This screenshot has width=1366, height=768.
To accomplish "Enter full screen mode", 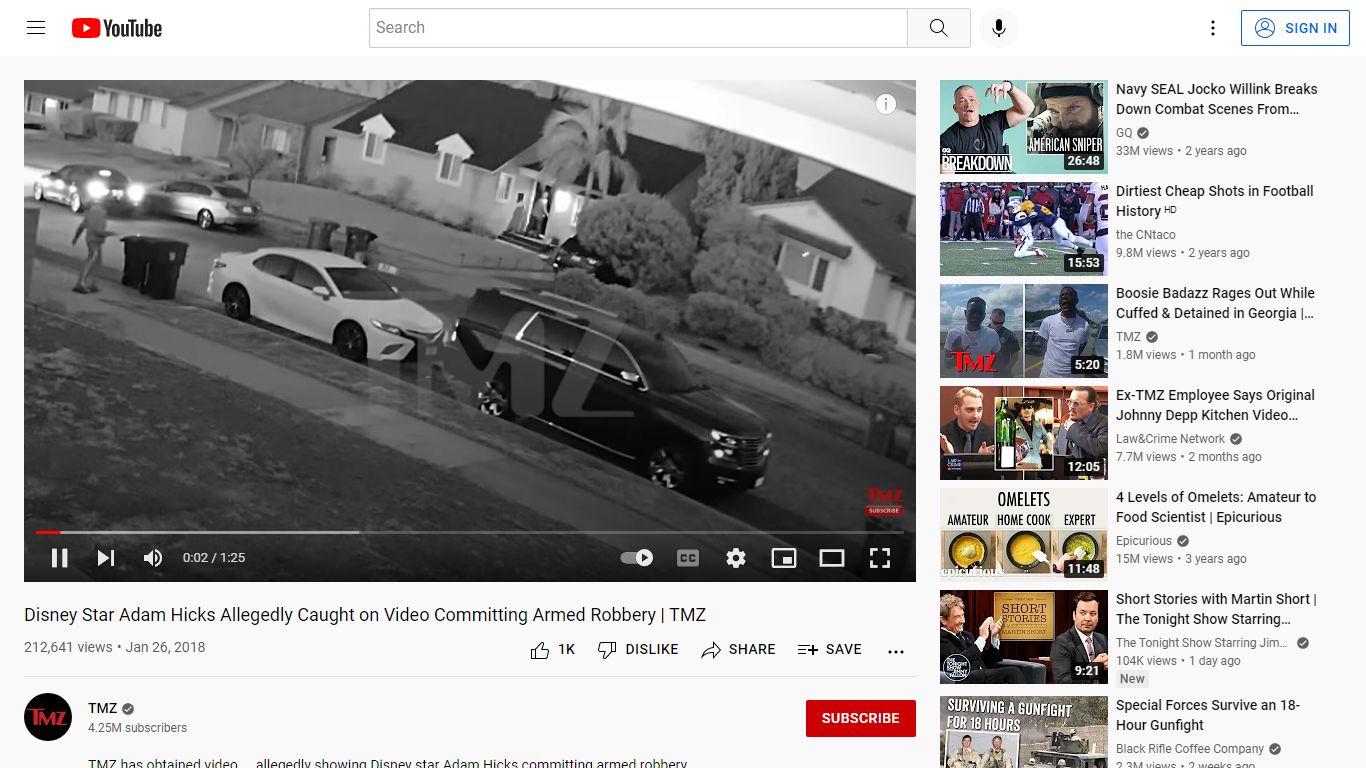I will pos(880,558).
